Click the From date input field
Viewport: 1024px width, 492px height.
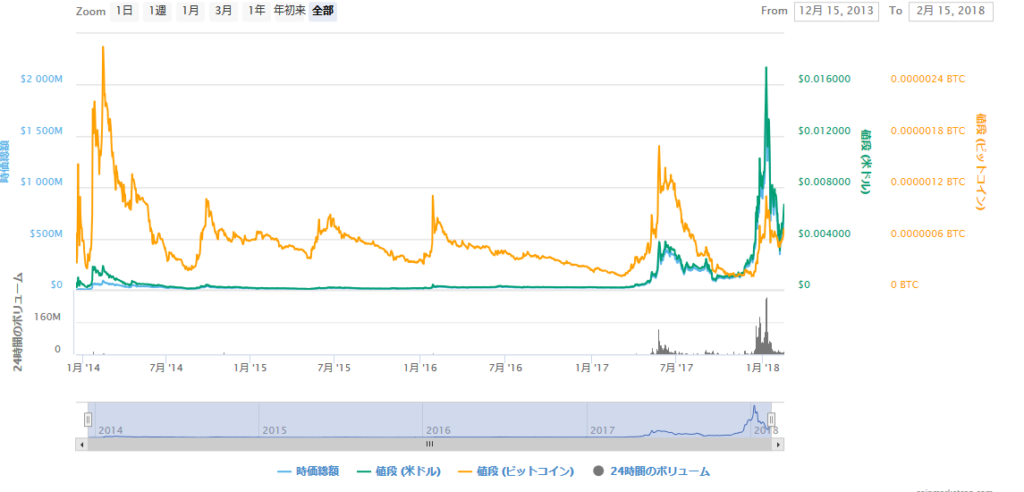tap(835, 11)
